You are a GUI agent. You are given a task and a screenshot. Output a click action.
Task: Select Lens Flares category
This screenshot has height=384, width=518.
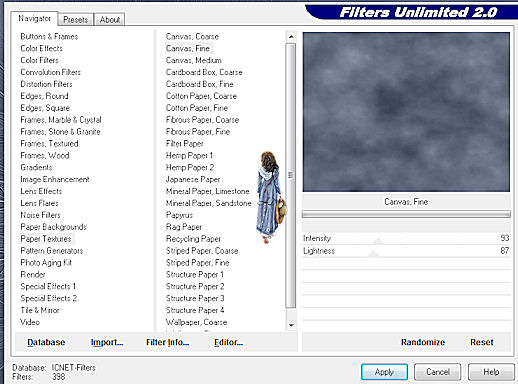point(39,203)
